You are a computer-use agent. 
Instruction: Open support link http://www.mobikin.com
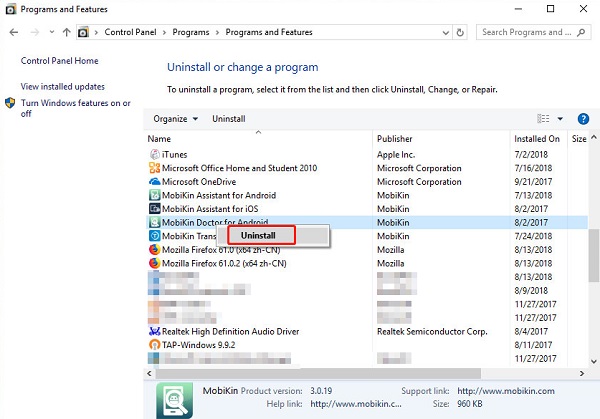(506, 391)
